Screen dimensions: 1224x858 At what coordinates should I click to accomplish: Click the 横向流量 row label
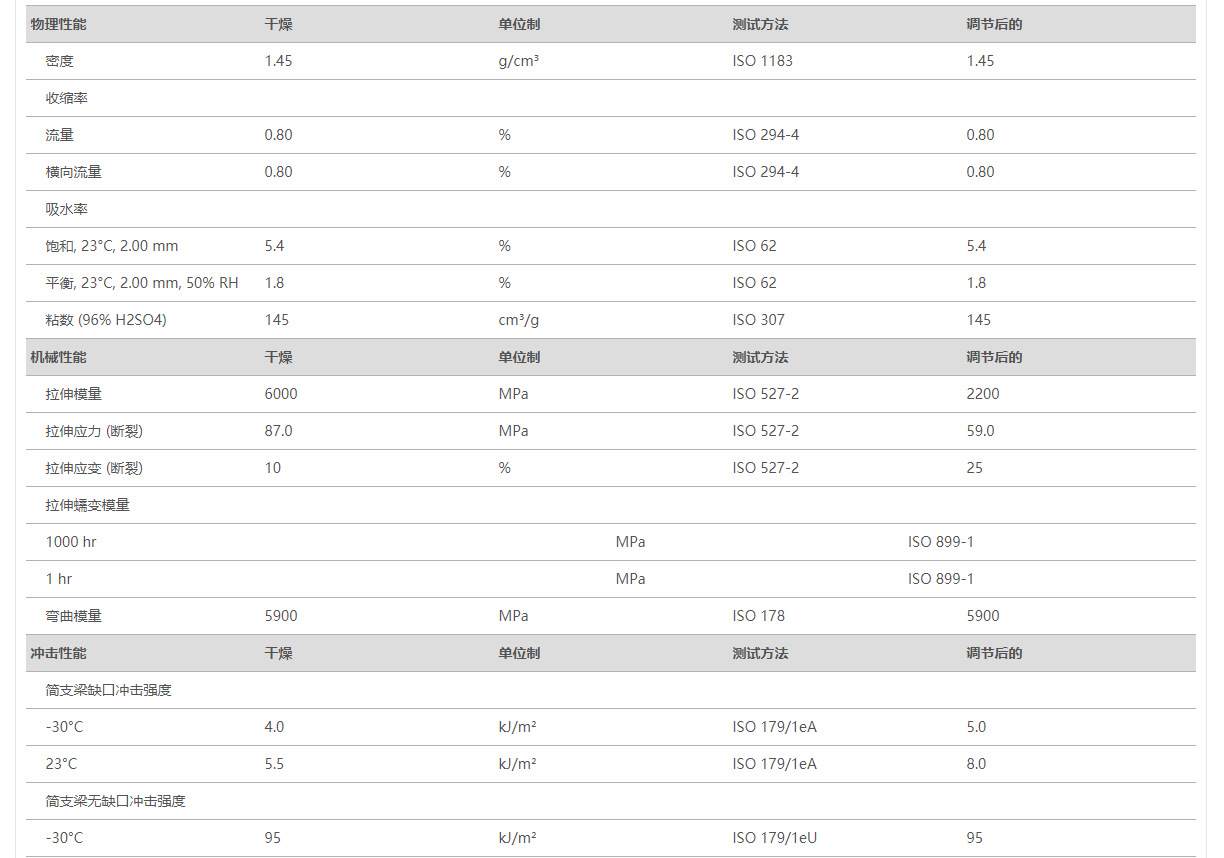(74, 172)
